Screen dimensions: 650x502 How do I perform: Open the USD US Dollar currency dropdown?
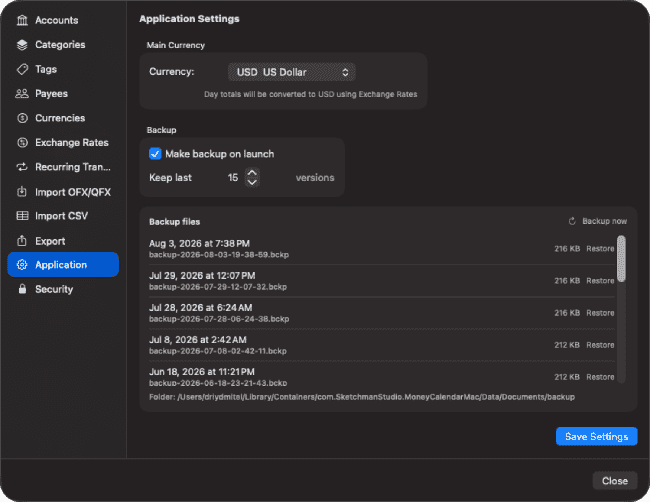(292, 72)
